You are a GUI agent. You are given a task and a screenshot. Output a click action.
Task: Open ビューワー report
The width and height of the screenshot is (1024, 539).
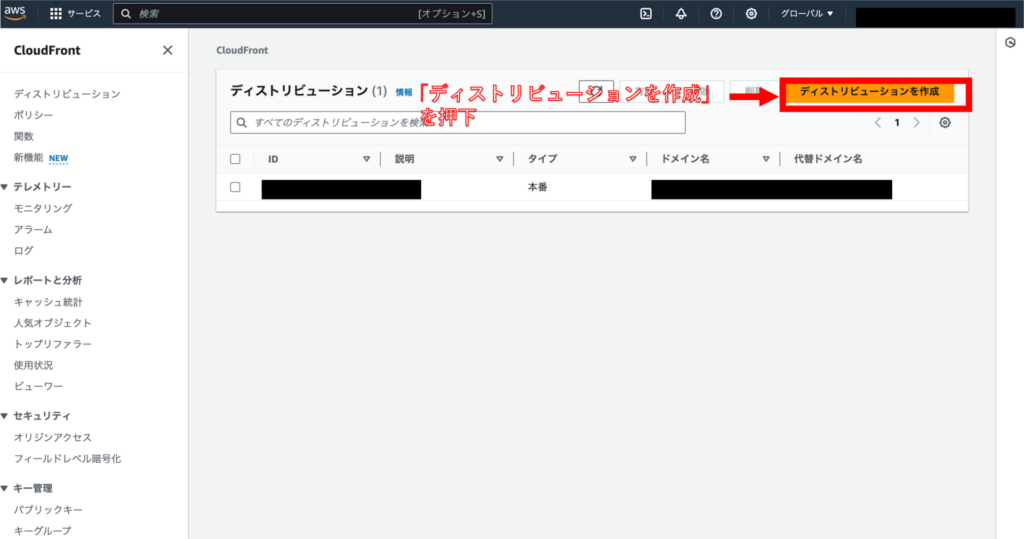pyautogui.click(x=39, y=386)
